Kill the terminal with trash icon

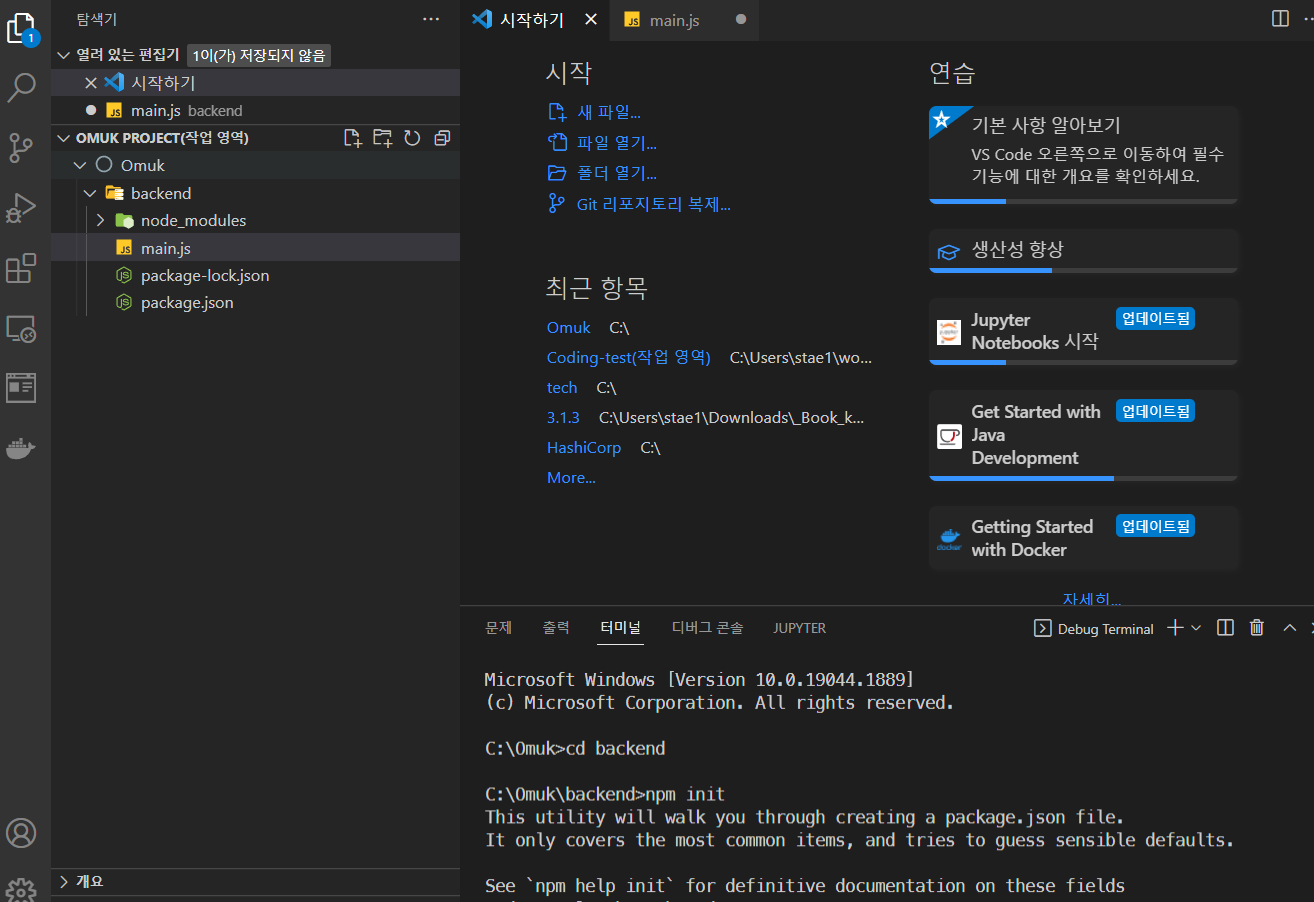tap(1257, 628)
